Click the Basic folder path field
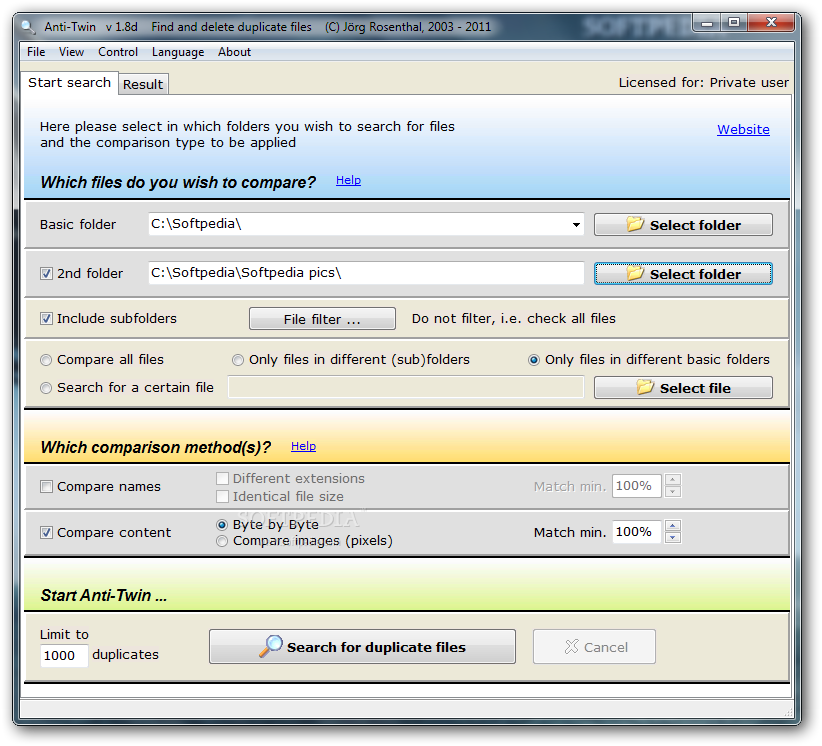Viewport: 822px width, 746px height. (366, 224)
